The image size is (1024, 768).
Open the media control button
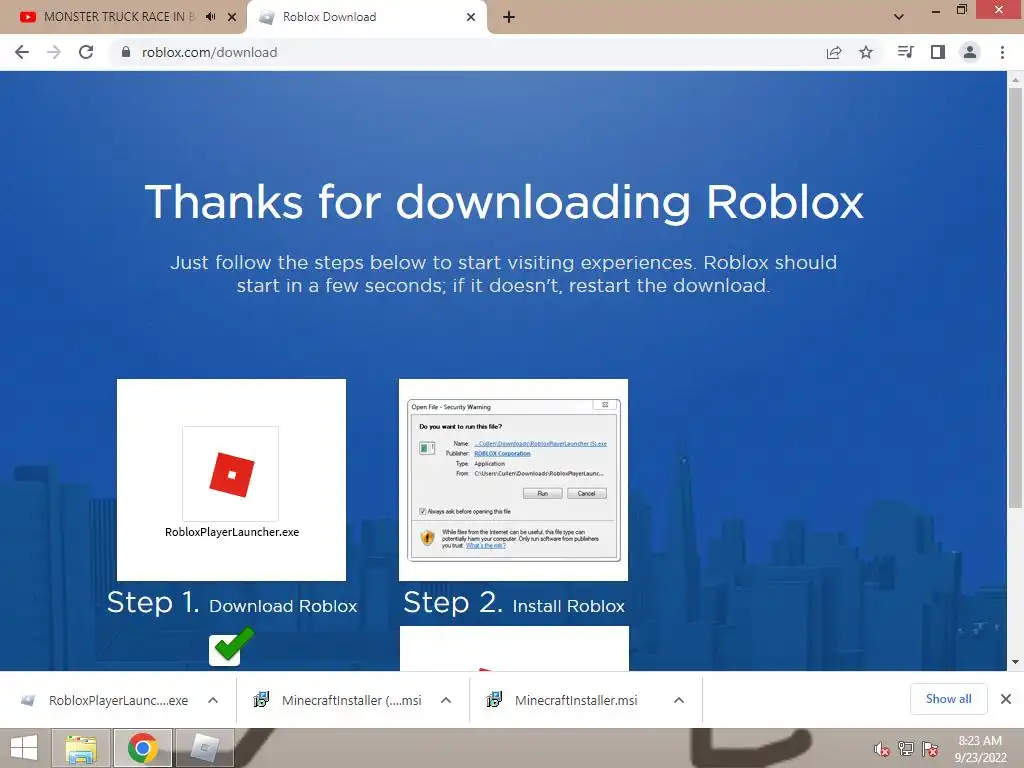coord(905,52)
